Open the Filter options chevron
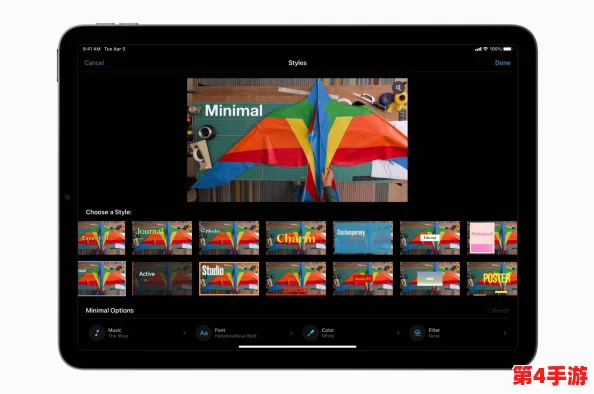 505,333
